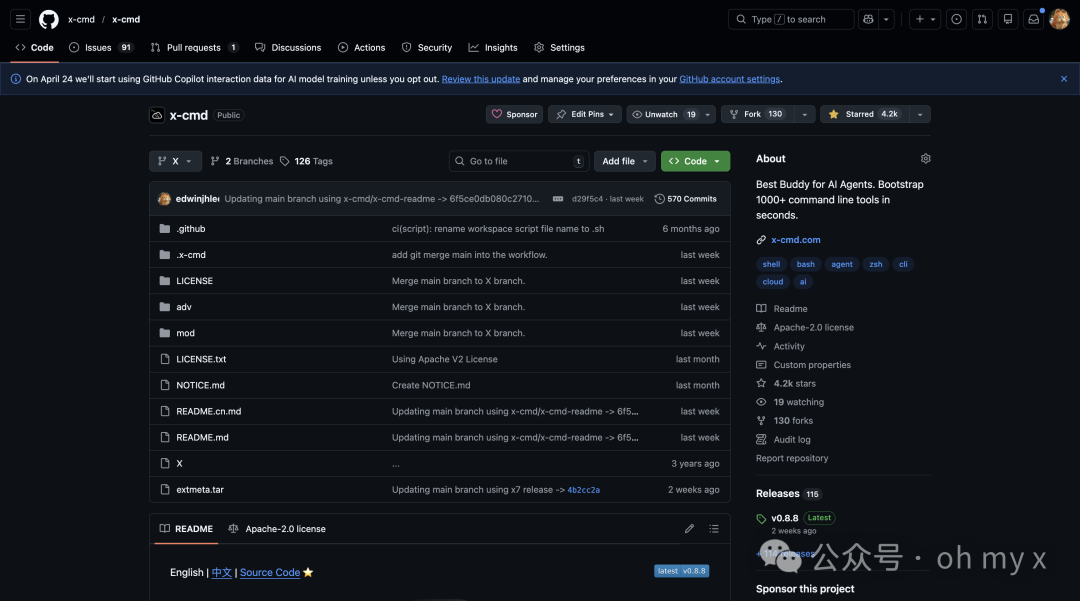Screen dimensions: 1080x601
Task: Click the GitHub home logo
Action: pos(49,18)
